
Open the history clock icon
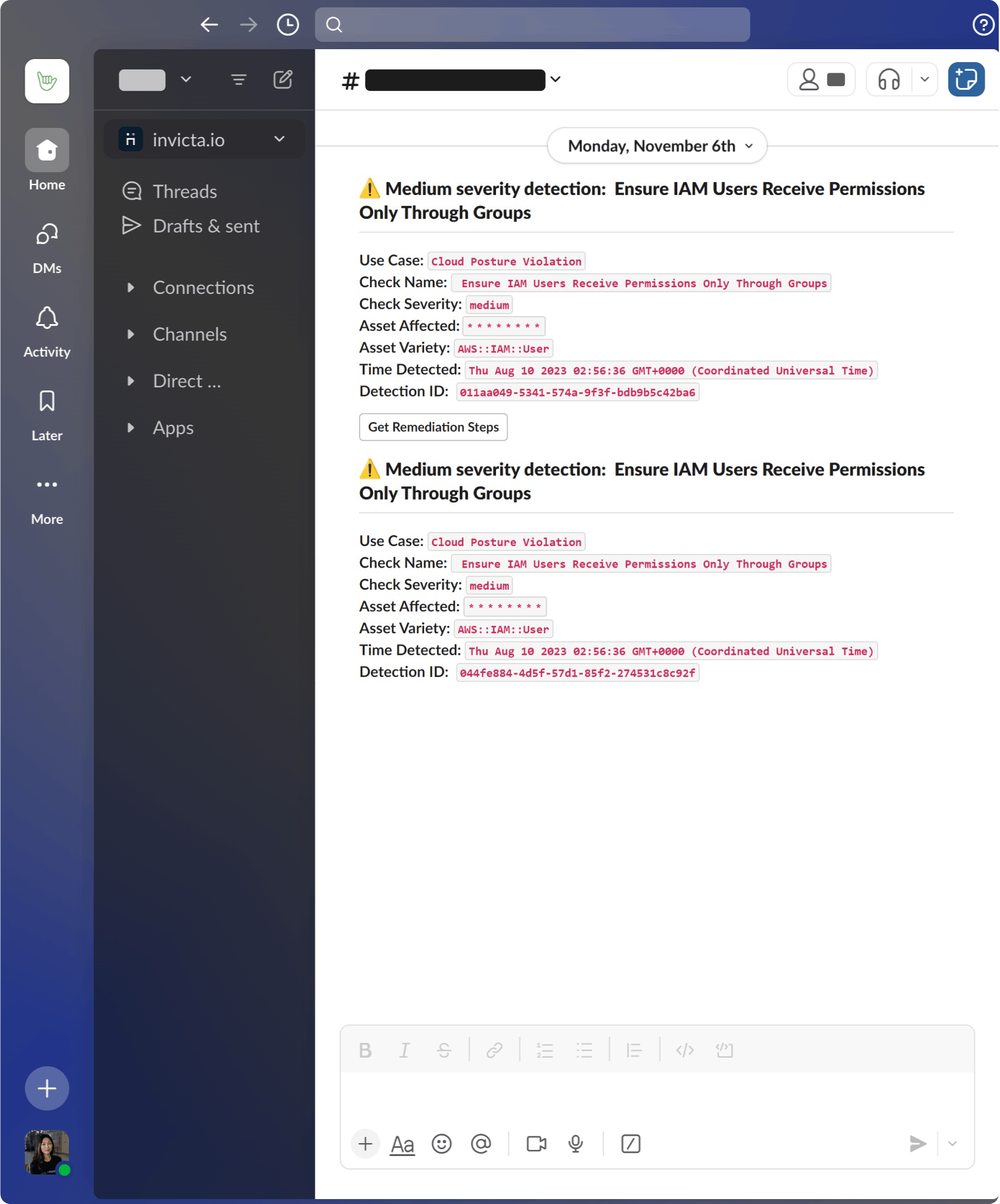[288, 25]
